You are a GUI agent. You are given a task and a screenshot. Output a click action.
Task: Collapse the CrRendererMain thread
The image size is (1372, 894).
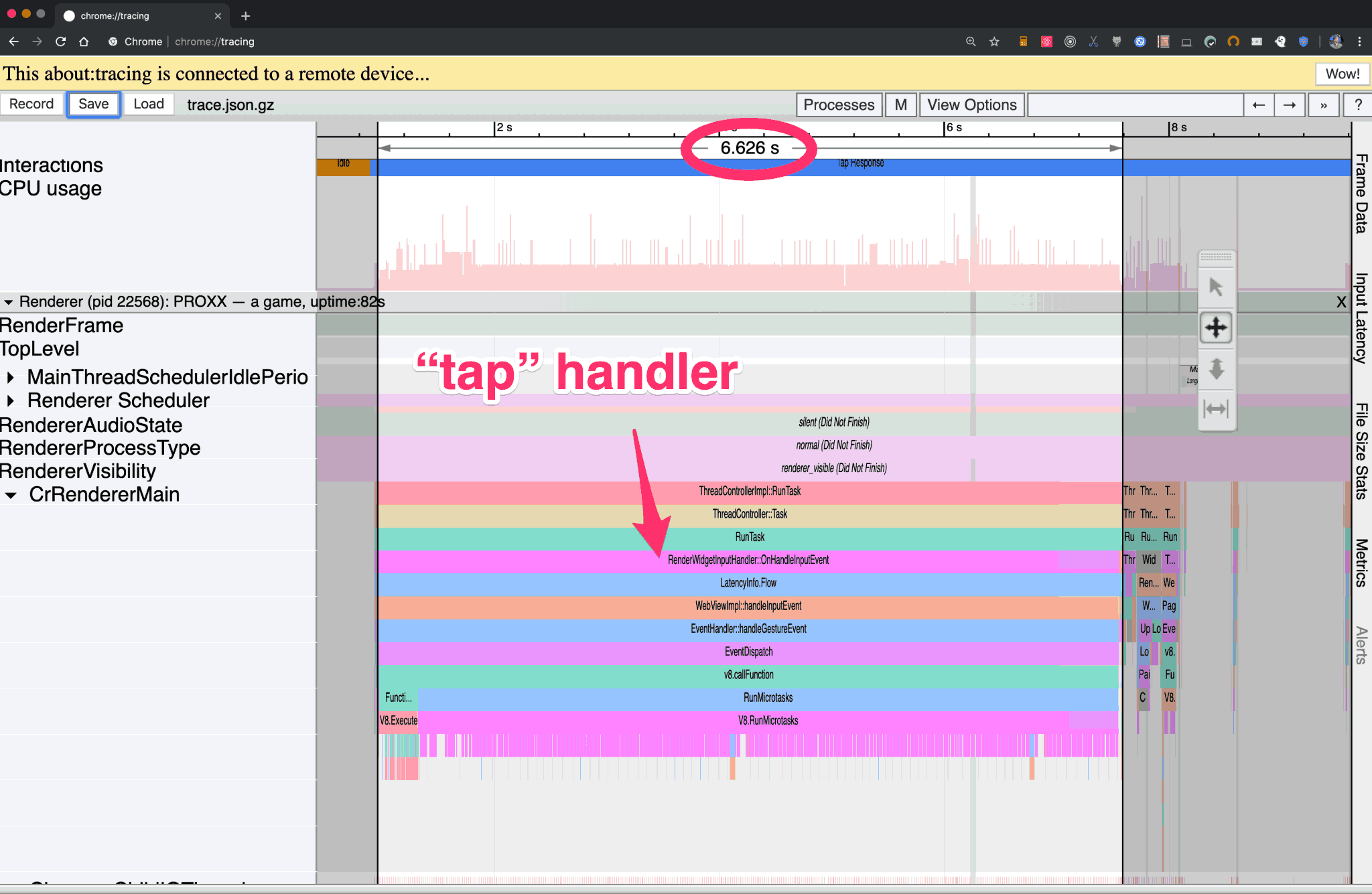pos(11,495)
